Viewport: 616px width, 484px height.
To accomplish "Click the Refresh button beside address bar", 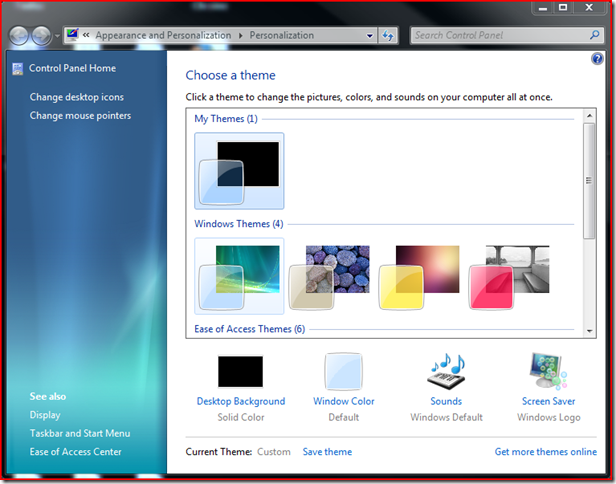I will click(x=388, y=36).
